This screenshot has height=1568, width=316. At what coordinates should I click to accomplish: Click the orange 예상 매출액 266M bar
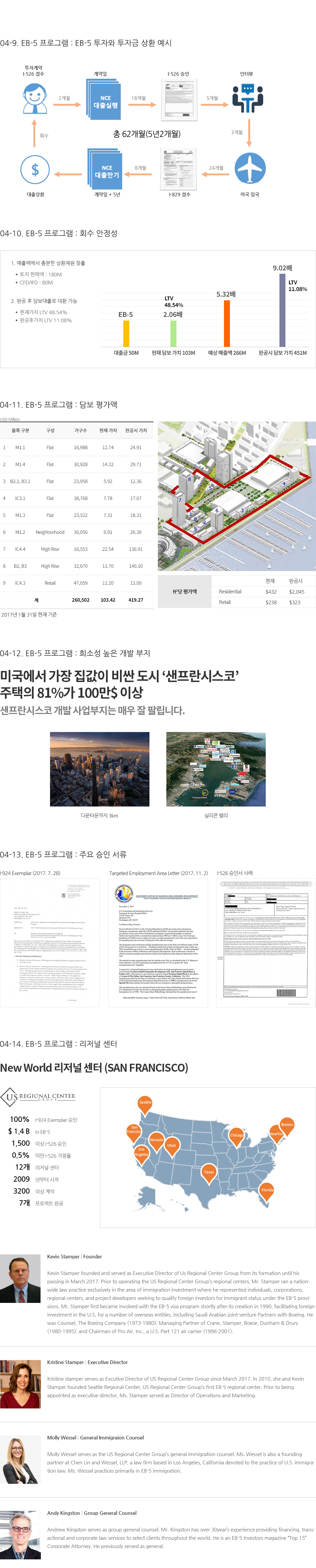(227, 323)
